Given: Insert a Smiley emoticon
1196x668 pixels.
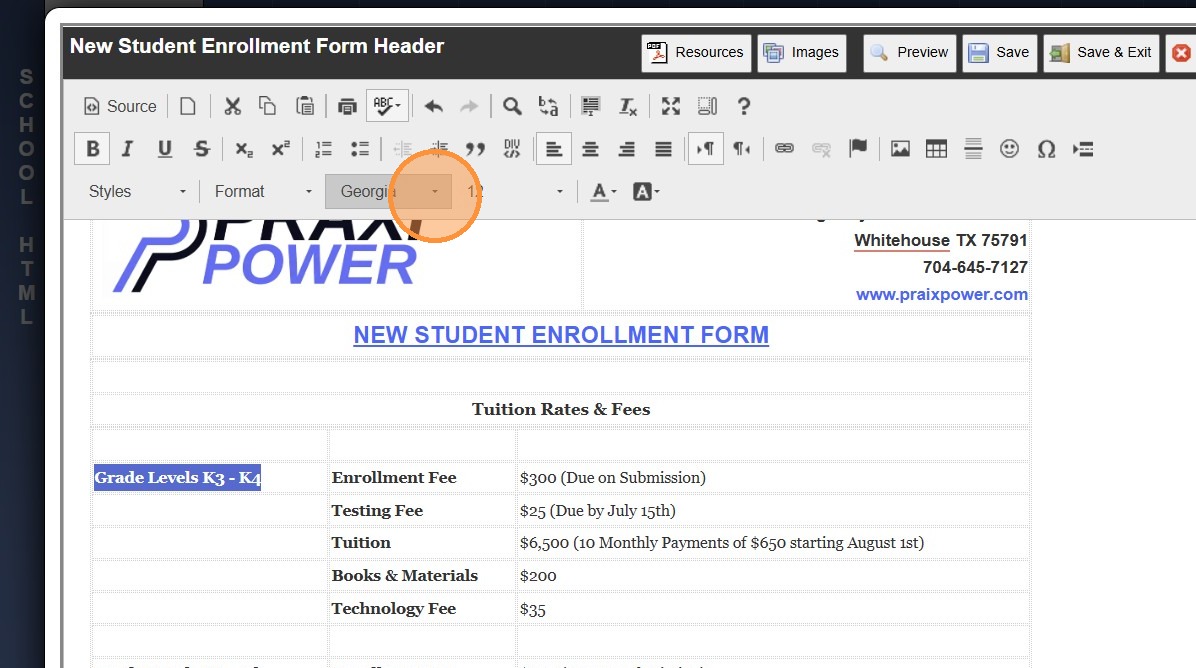Looking at the screenshot, I should tap(1009, 149).
